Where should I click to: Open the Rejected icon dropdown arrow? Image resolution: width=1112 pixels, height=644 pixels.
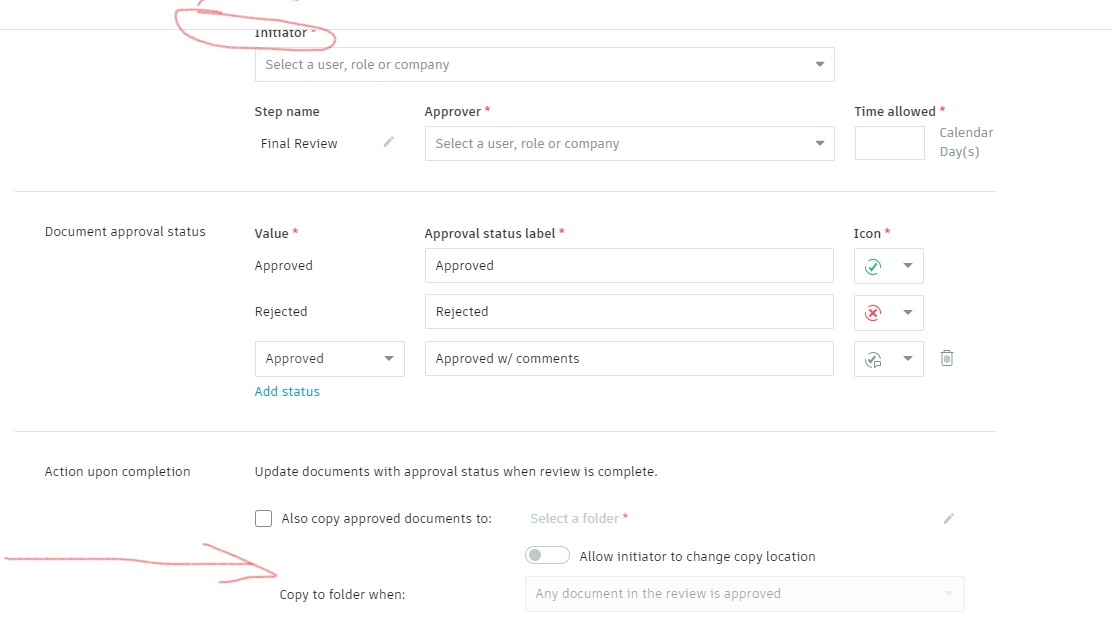908,312
